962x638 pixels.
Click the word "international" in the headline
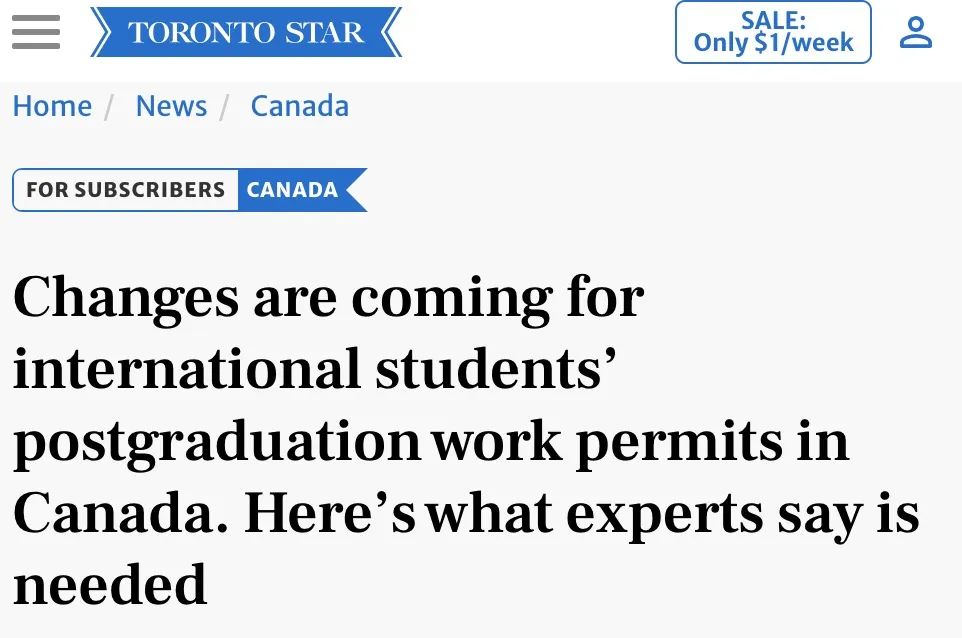point(186,369)
